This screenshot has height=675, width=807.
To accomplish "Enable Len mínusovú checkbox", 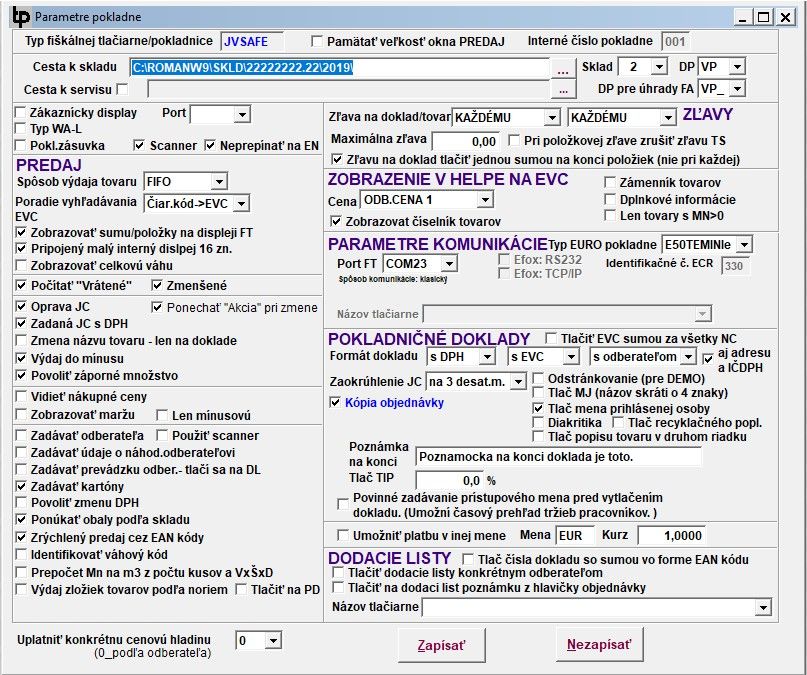I will tap(162, 415).
